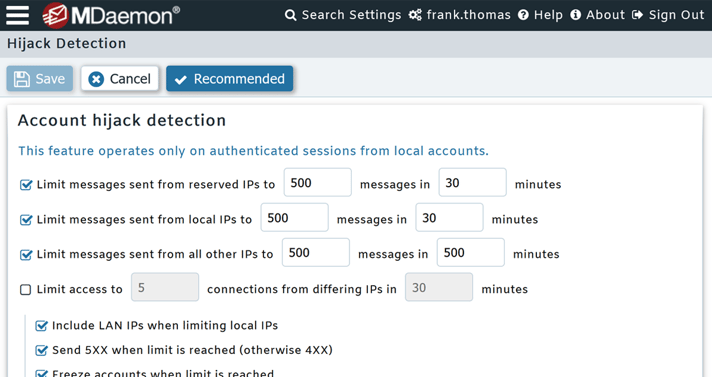Viewport: 712px width, 377px height.
Task: Edit local IPs message count field
Action: (x=294, y=217)
